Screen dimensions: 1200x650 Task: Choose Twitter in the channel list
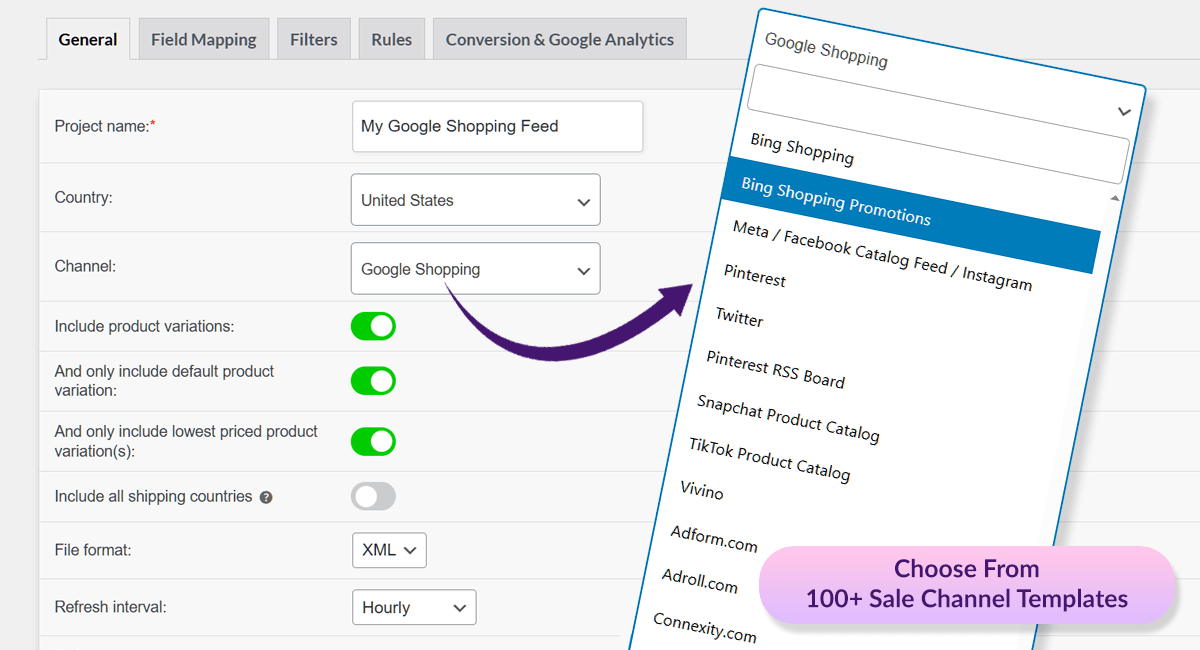click(x=740, y=317)
